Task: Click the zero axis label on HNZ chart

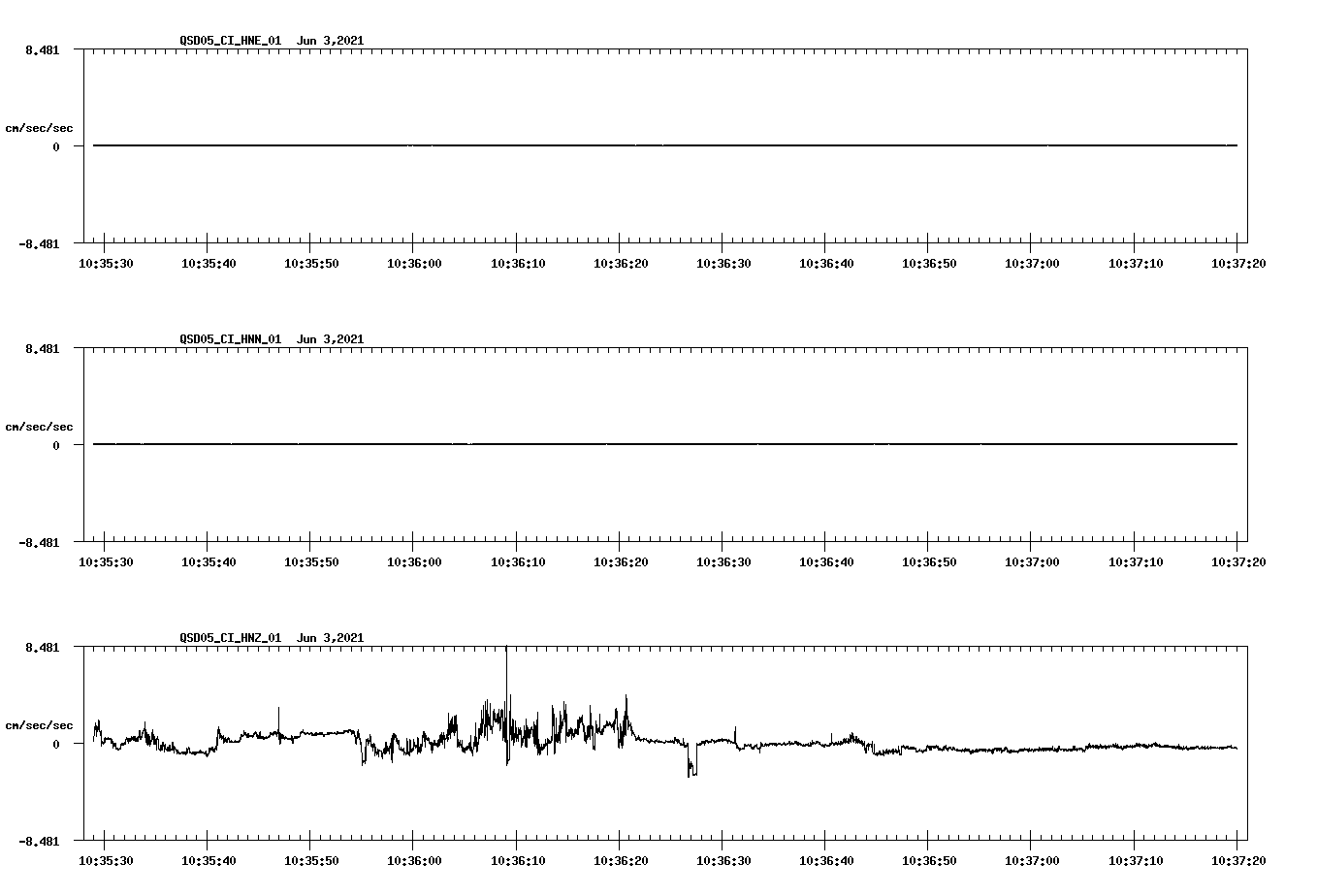Action: [x=56, y=744]
